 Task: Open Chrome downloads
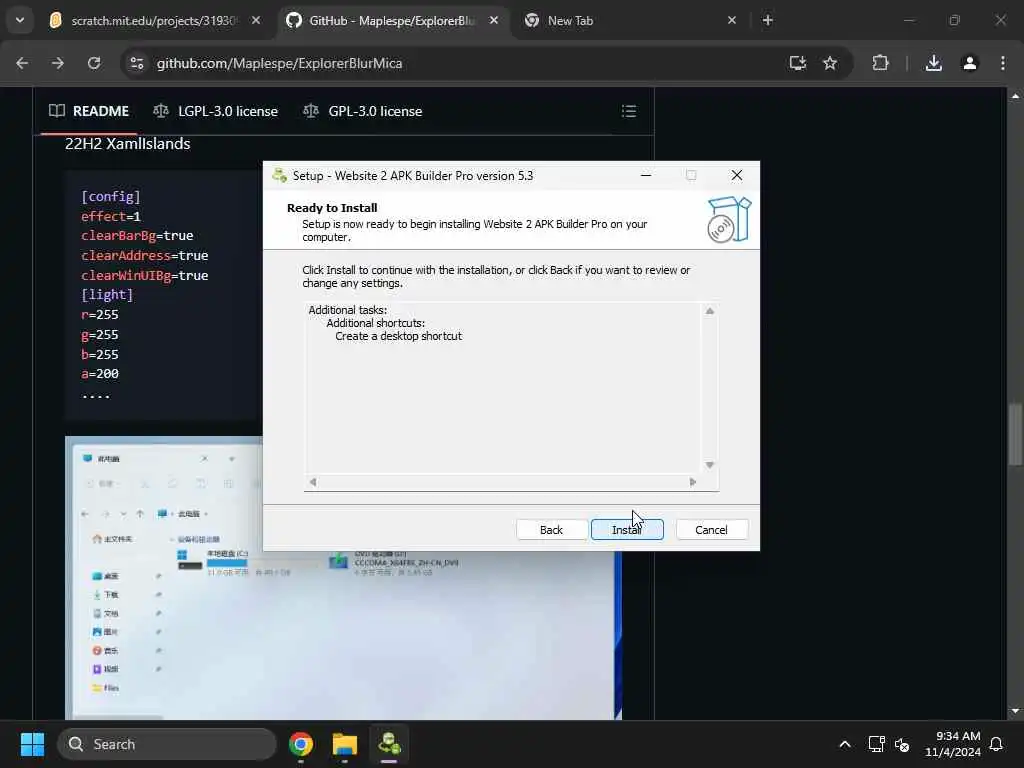click(x=934, y=63)
